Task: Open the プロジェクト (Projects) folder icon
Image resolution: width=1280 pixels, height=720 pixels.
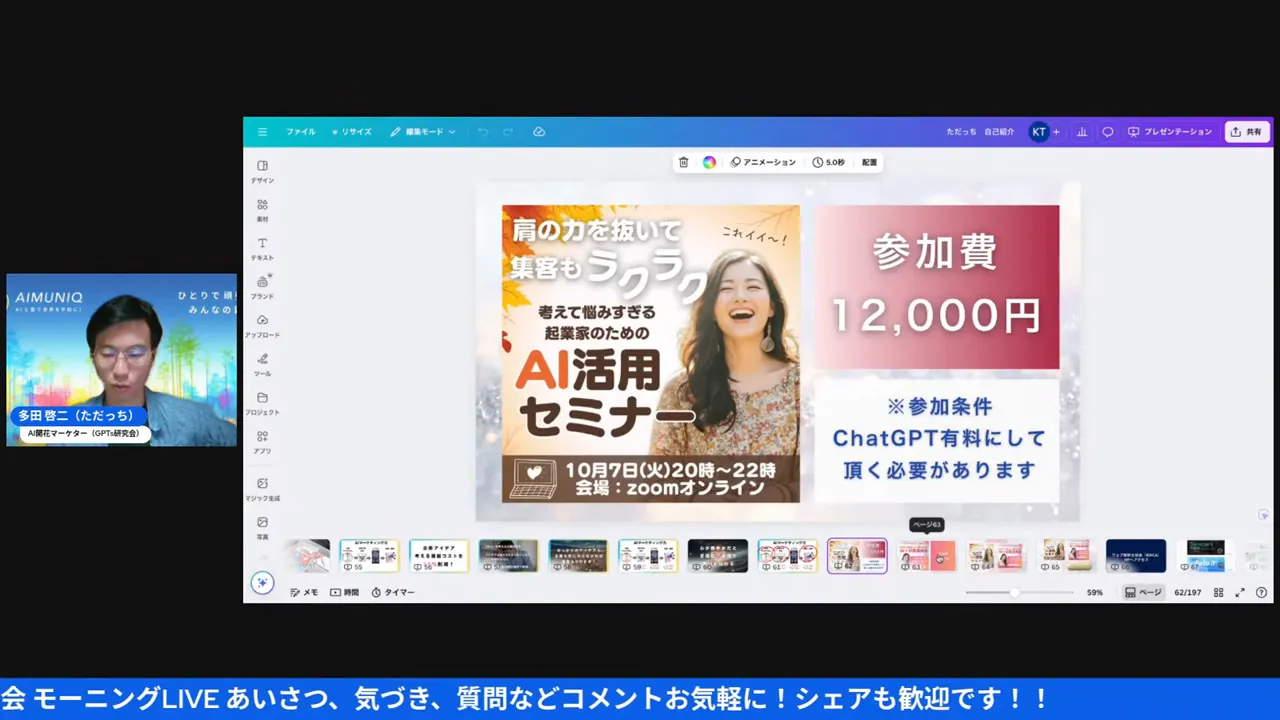Action: click(x=262, y=403)
